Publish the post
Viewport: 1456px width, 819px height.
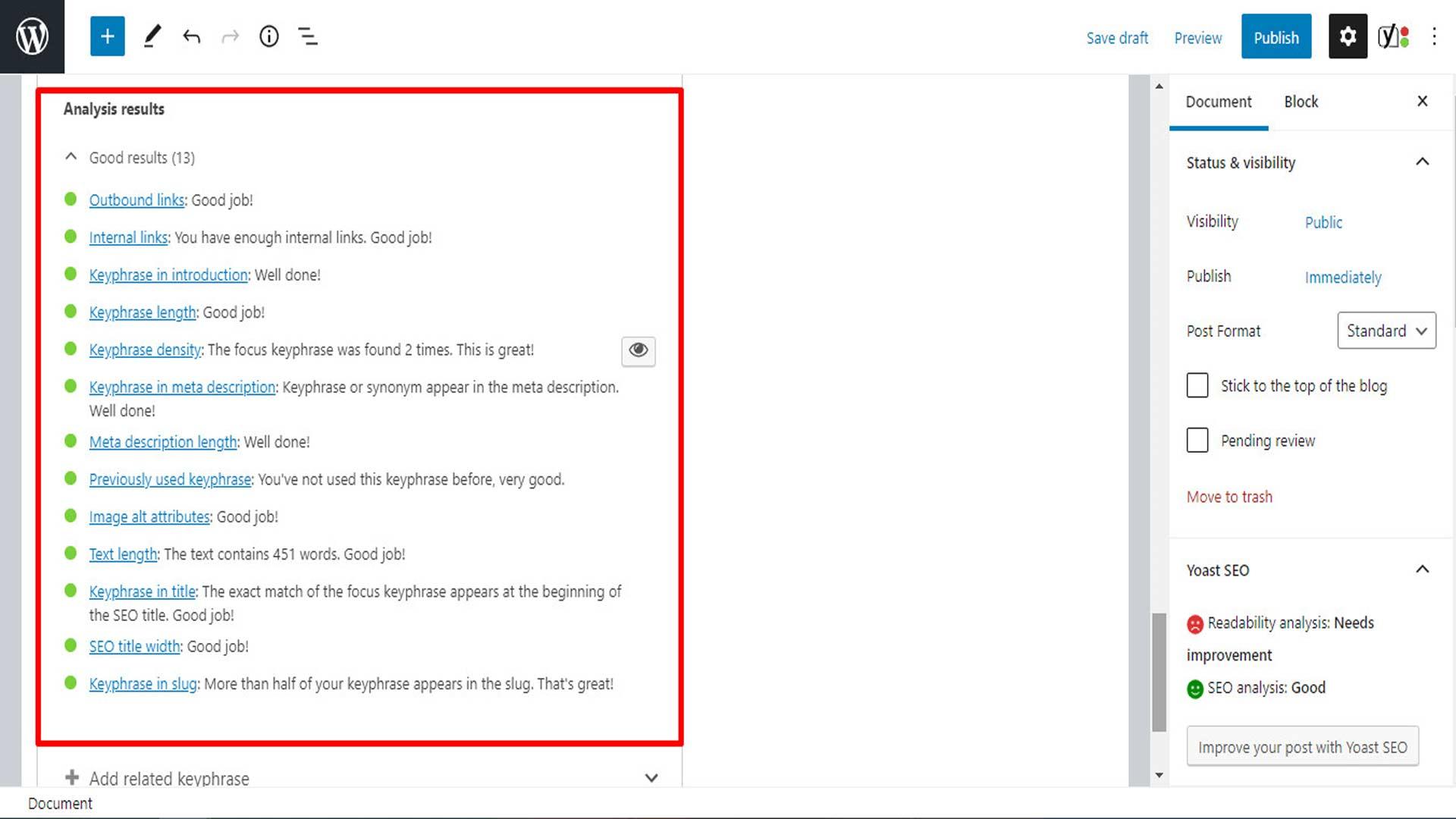tap(1276, 36)
